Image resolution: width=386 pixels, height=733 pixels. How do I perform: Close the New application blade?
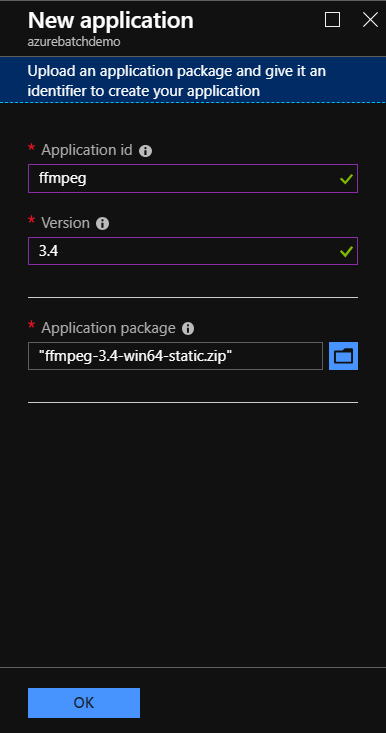click(371, 20)
